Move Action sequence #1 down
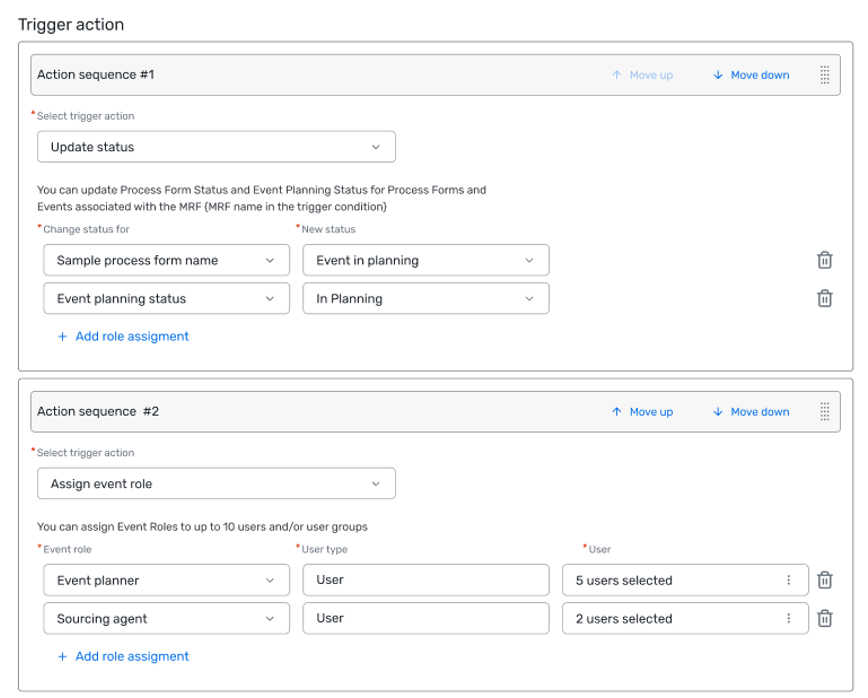 [751, 75]
